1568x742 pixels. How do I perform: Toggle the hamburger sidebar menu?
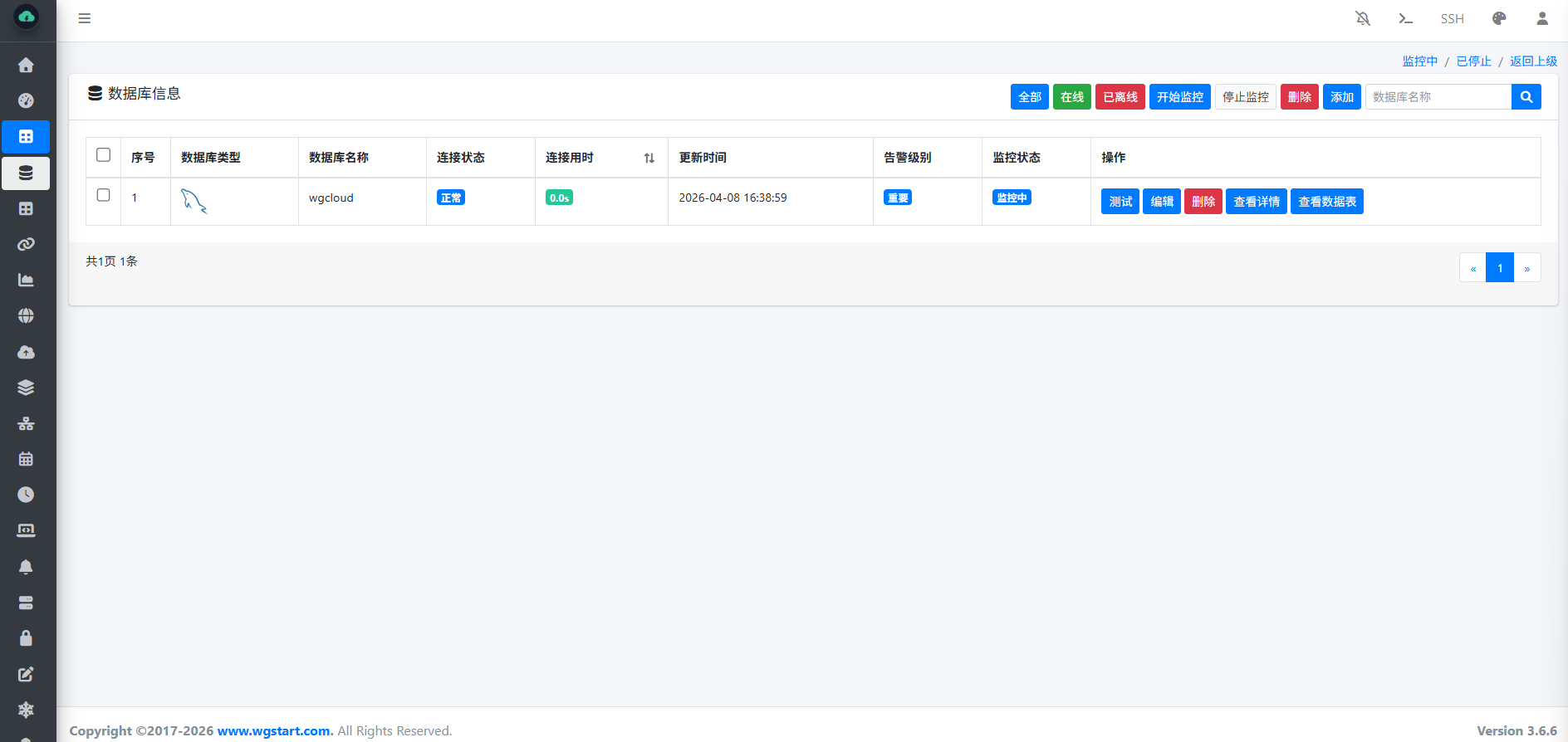84,18
